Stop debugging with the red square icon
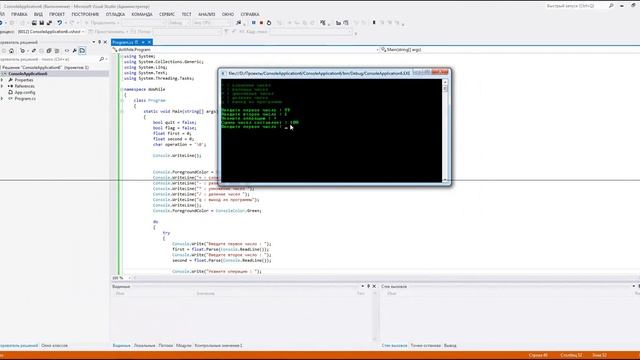Viewport: 640px width, 360px height. click(x=261, y=23)
